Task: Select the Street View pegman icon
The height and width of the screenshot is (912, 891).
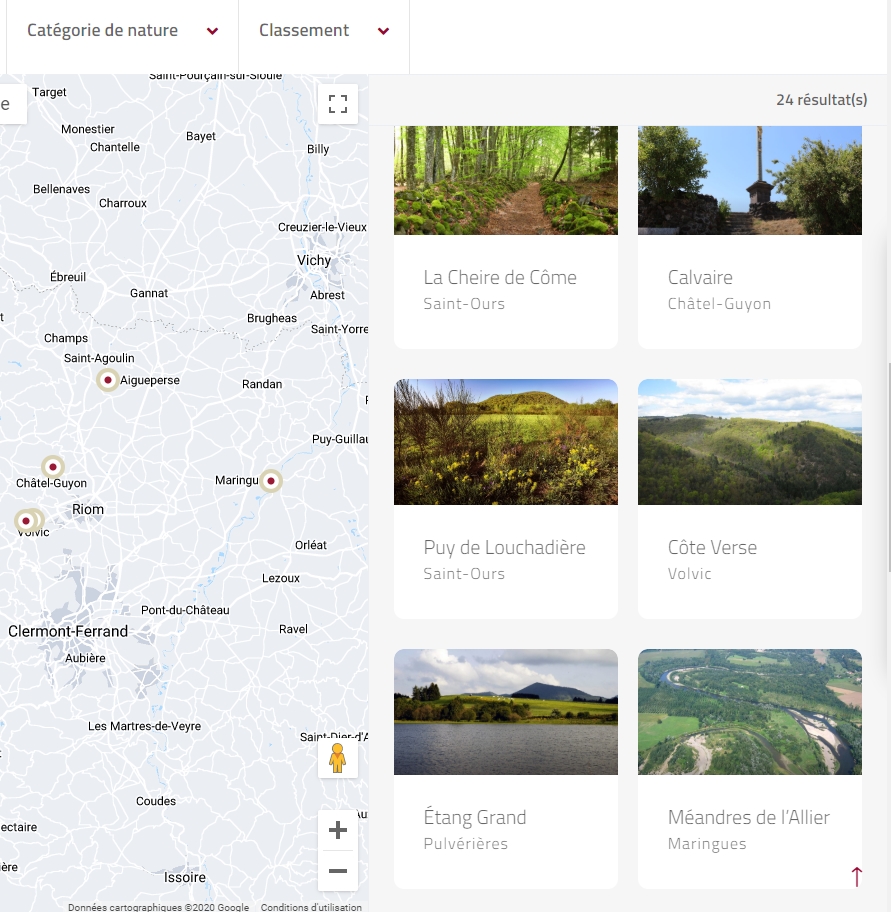Action: tap(337, 758)
